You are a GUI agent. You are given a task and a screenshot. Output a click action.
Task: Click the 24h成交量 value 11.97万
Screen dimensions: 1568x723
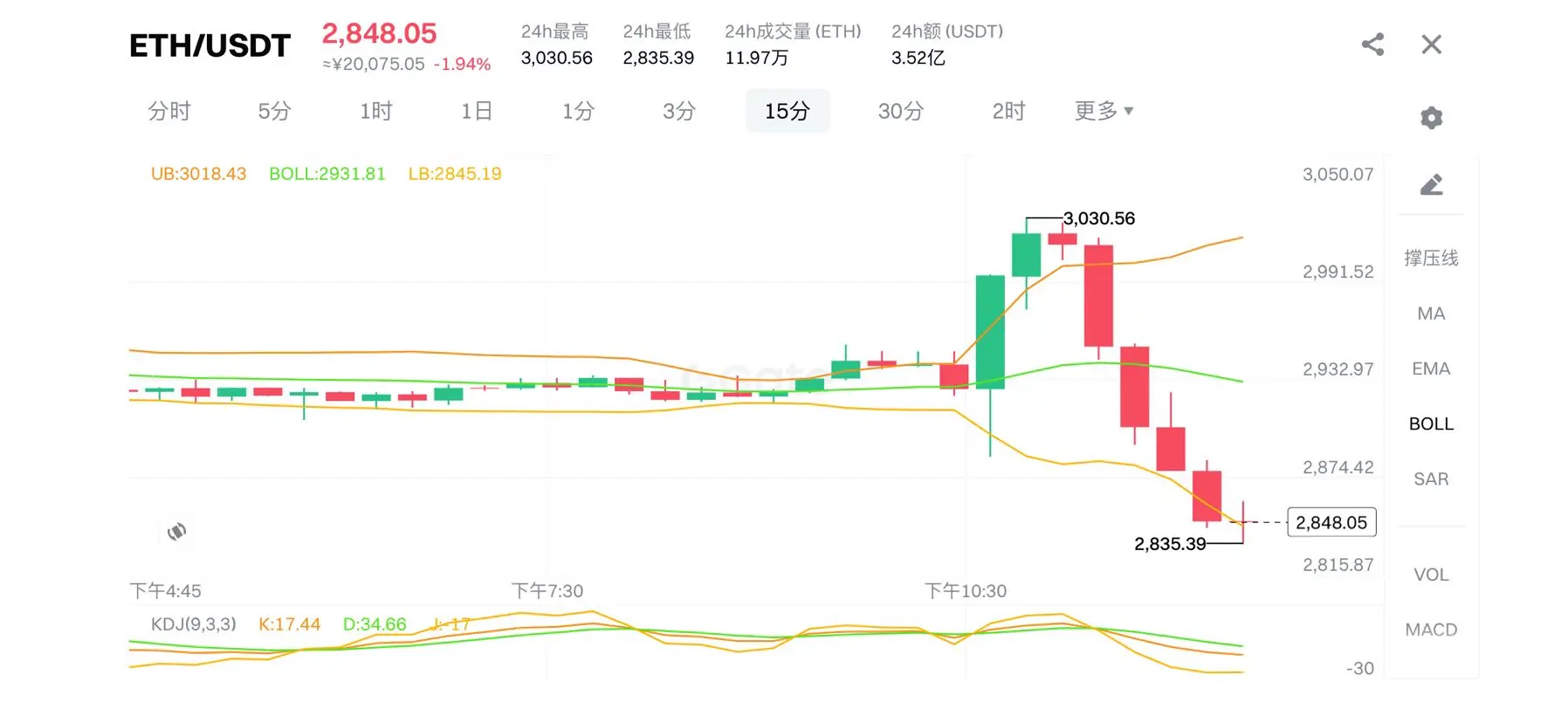tap(756, 58)
